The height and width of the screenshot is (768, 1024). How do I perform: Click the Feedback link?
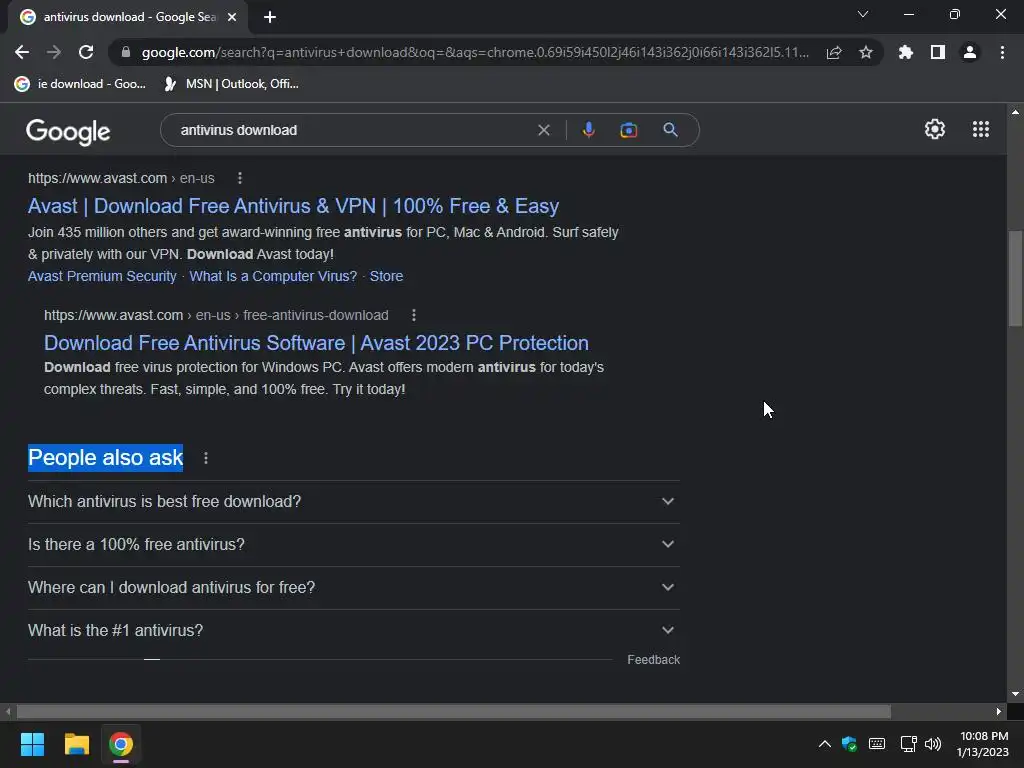654,660
